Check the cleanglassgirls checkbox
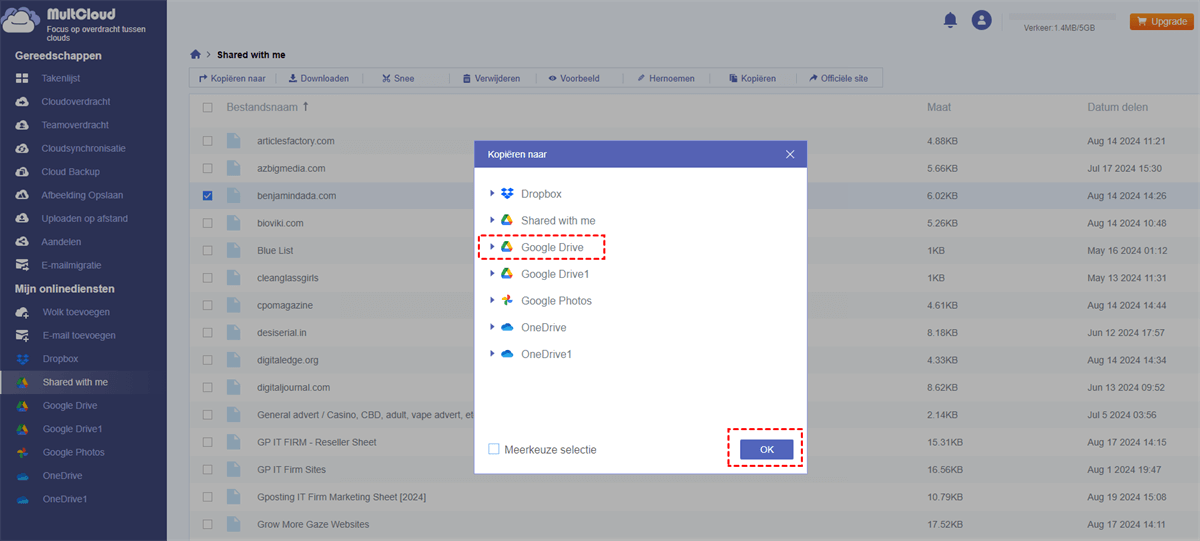Screen dimensions: 1200x541 [207, 278]
